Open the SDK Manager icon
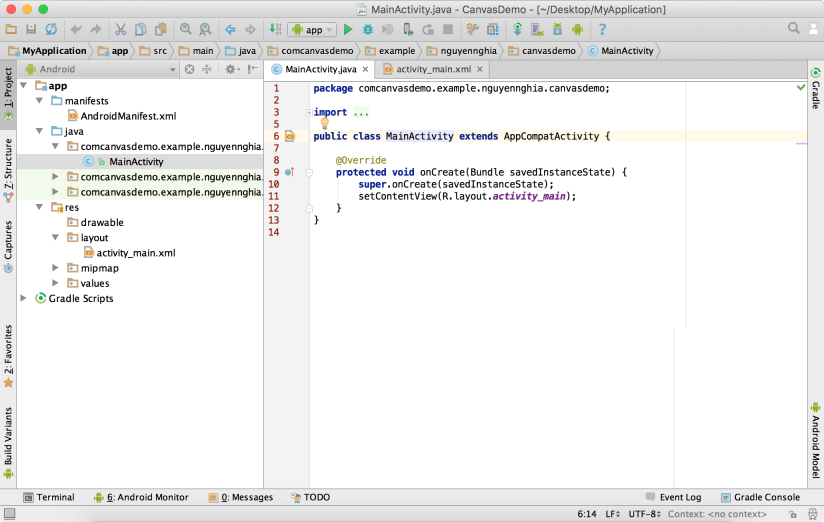824x522 pixels. click(x=558, y=29)
